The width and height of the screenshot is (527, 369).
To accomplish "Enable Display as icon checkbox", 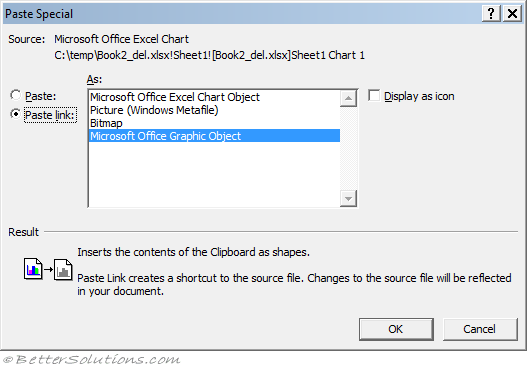I will click(x=374, y=95).
